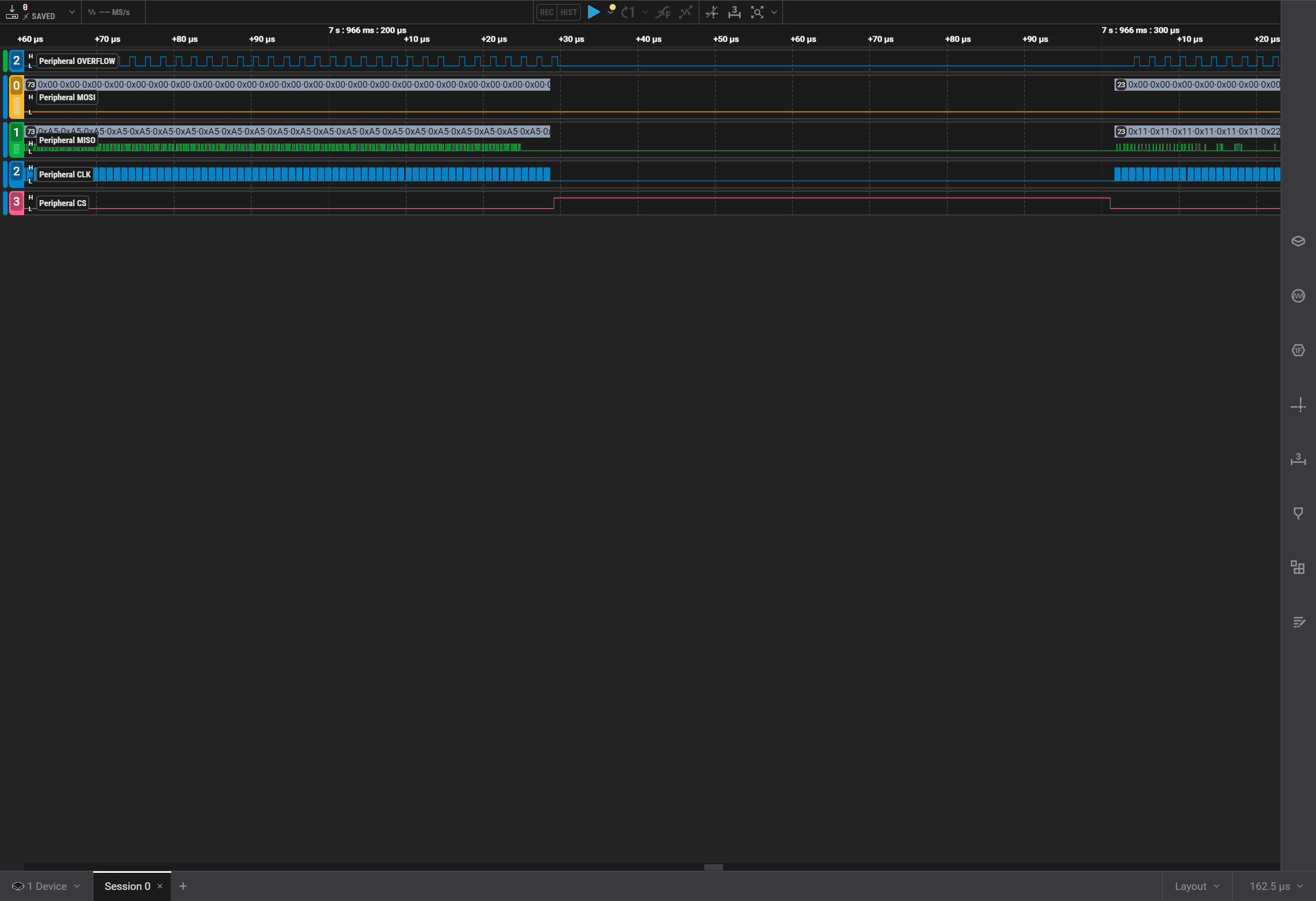The height and width of the screenshot is (901, 1316).
Task: Add a new session tab
Action: pos(183,886)
